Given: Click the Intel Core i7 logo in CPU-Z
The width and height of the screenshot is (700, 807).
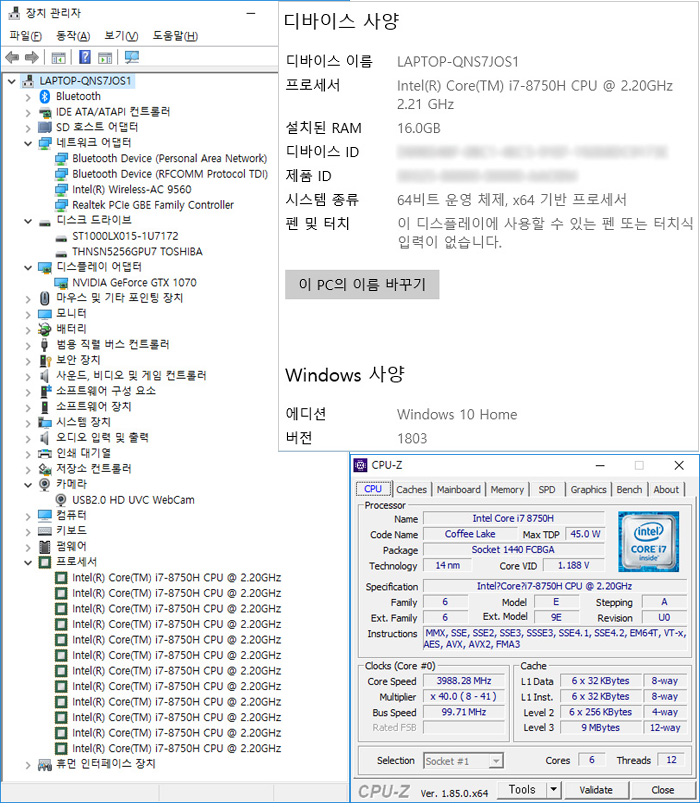Looking at the screenshot, I should (x=648, y=542).
